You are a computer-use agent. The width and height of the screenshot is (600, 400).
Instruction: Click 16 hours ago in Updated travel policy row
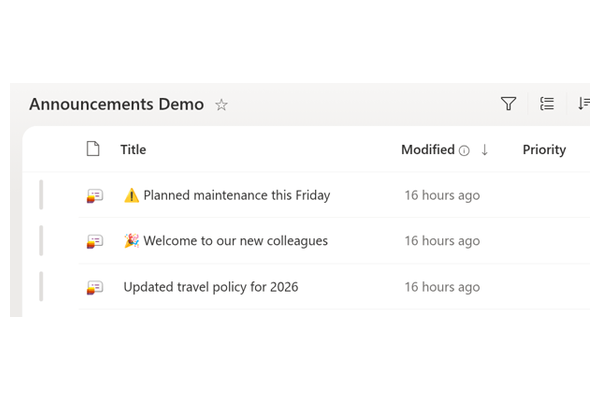442,287
